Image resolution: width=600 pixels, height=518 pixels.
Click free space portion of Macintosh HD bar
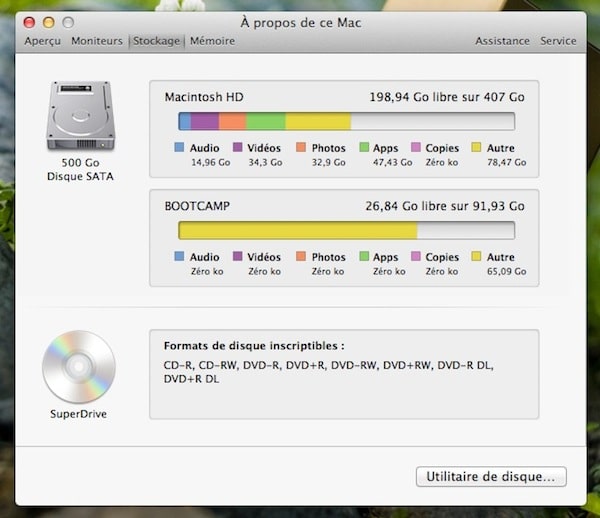pyautogui.click(x=433, y=121)
